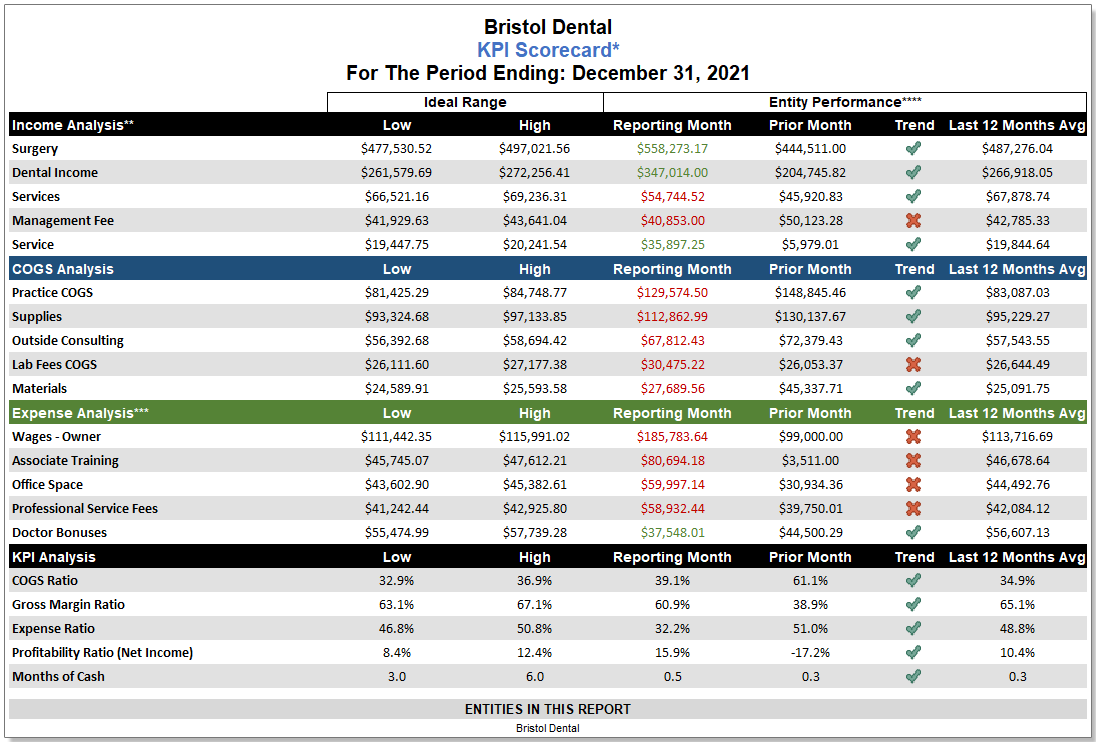Click the Entity Performance column group header

coord(844,102)
